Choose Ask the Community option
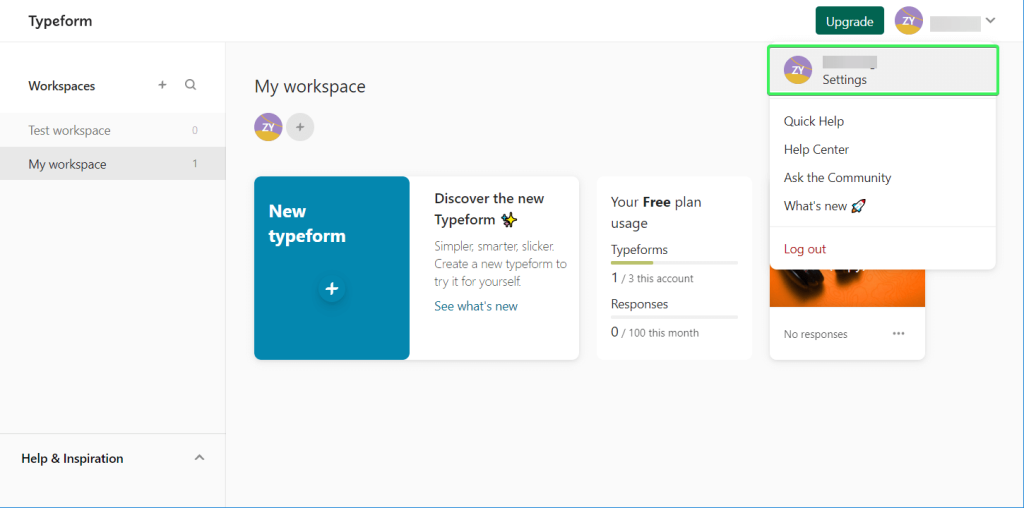The width and height of the screenshot is (1024, 508). pos(837,177)
